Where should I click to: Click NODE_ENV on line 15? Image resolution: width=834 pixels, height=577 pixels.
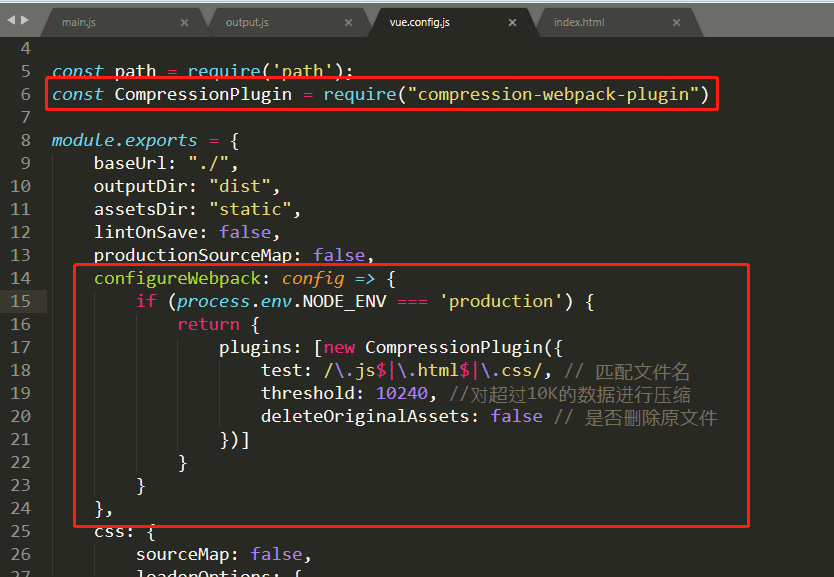(344, 302)
